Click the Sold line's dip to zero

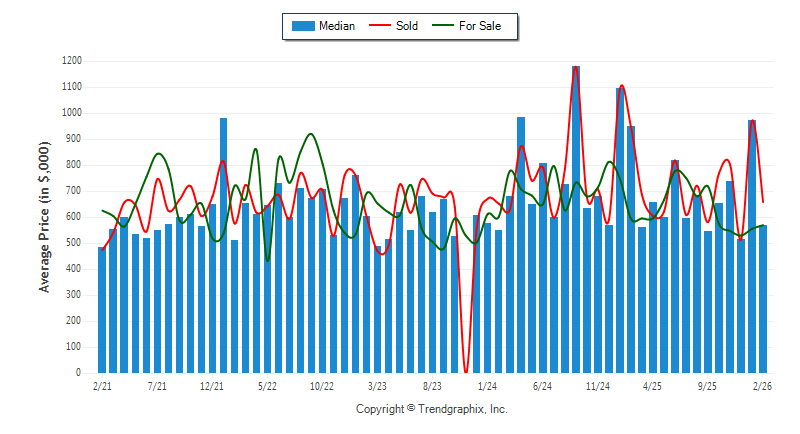pos(465,370)
